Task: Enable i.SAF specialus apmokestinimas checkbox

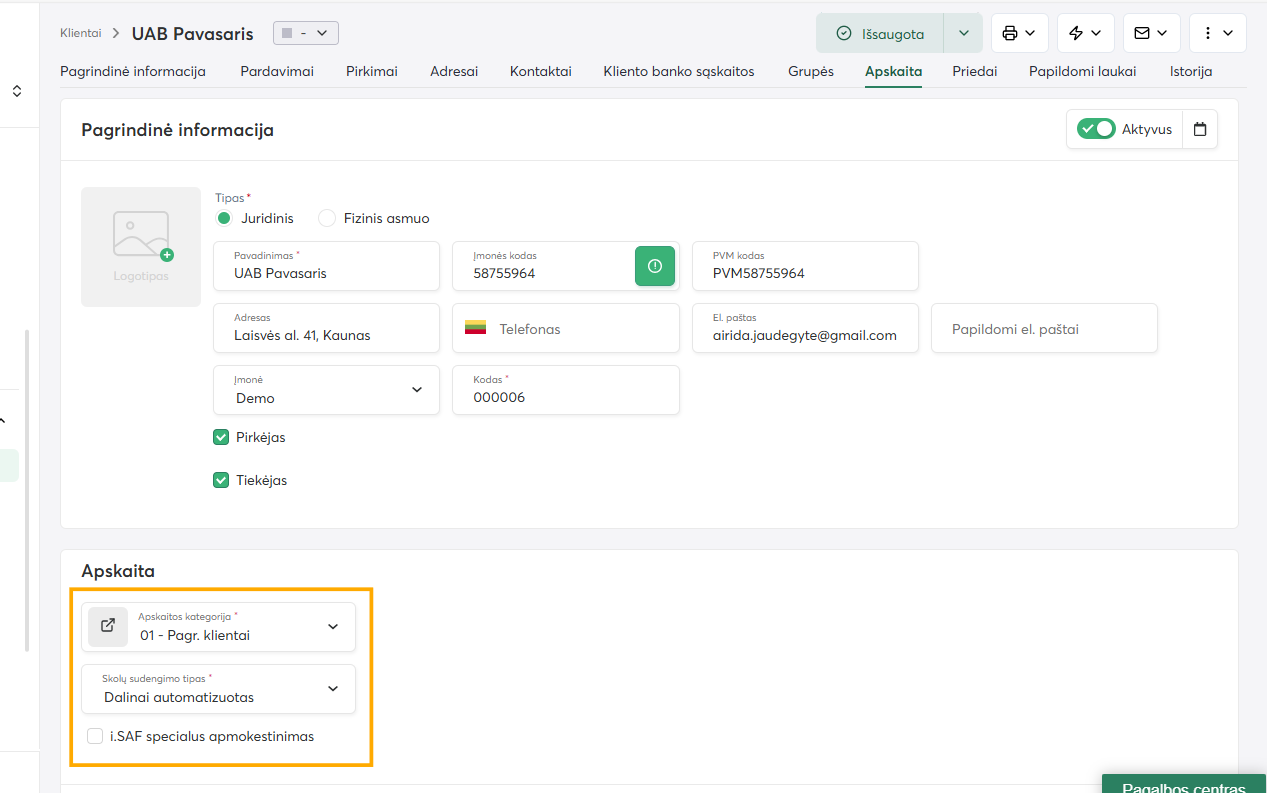Action: click(x=95, y=737)
